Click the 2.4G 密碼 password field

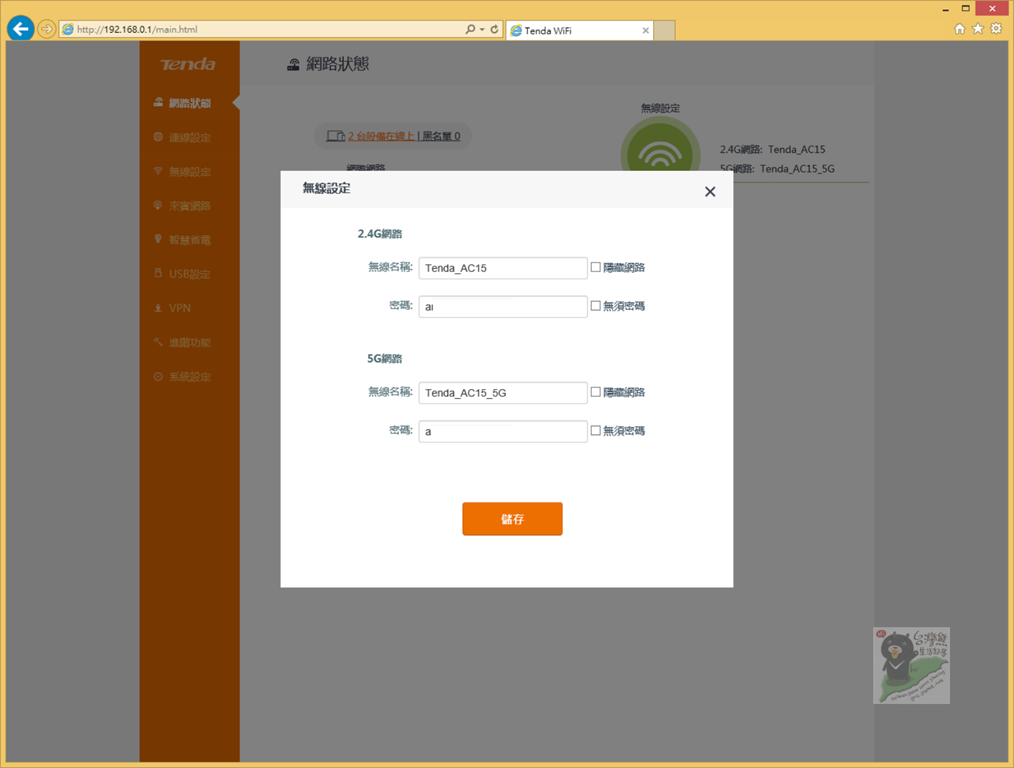[x=502, y=306]
